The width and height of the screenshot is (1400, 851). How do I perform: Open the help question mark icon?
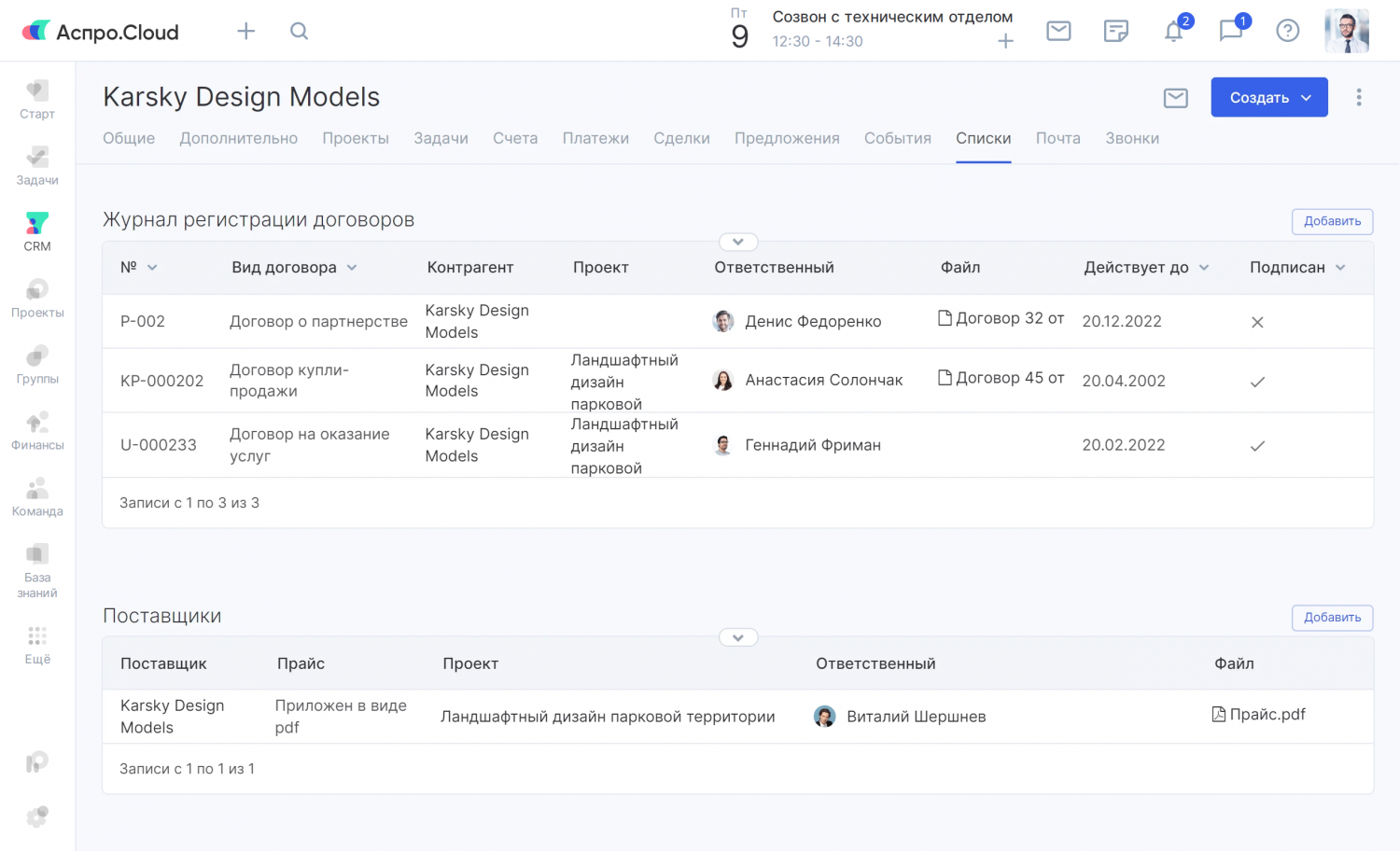1287,32
